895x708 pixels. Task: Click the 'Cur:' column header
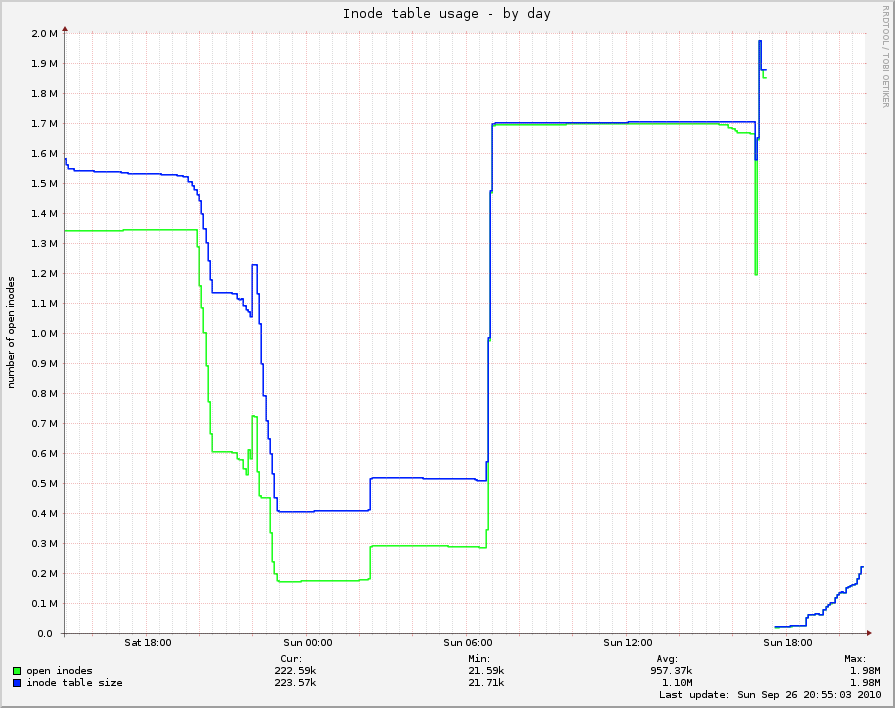pyautogui.click(x=291, y=659)
